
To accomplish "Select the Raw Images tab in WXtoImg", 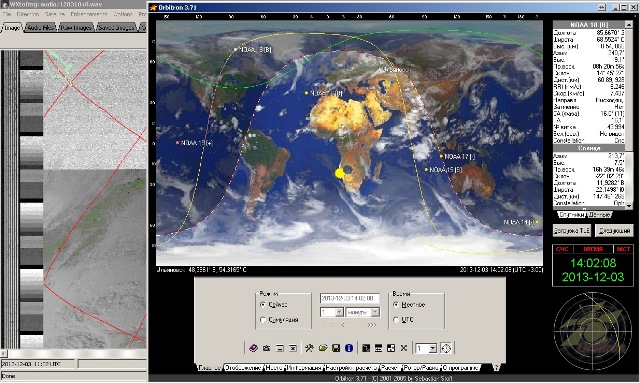I will [x=76, y=28].
